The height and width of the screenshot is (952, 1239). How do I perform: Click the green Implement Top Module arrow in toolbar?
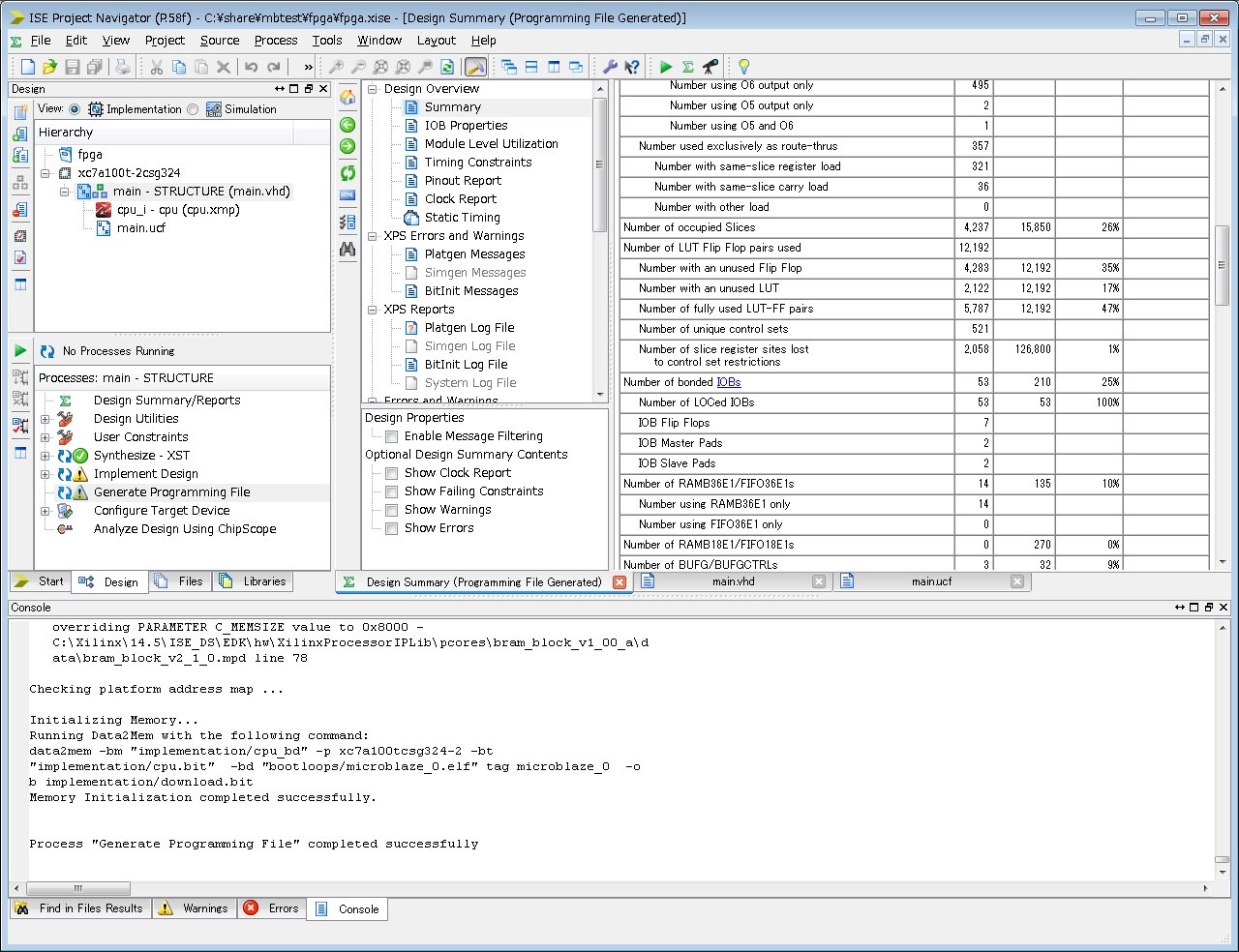[x=666, y=67]
